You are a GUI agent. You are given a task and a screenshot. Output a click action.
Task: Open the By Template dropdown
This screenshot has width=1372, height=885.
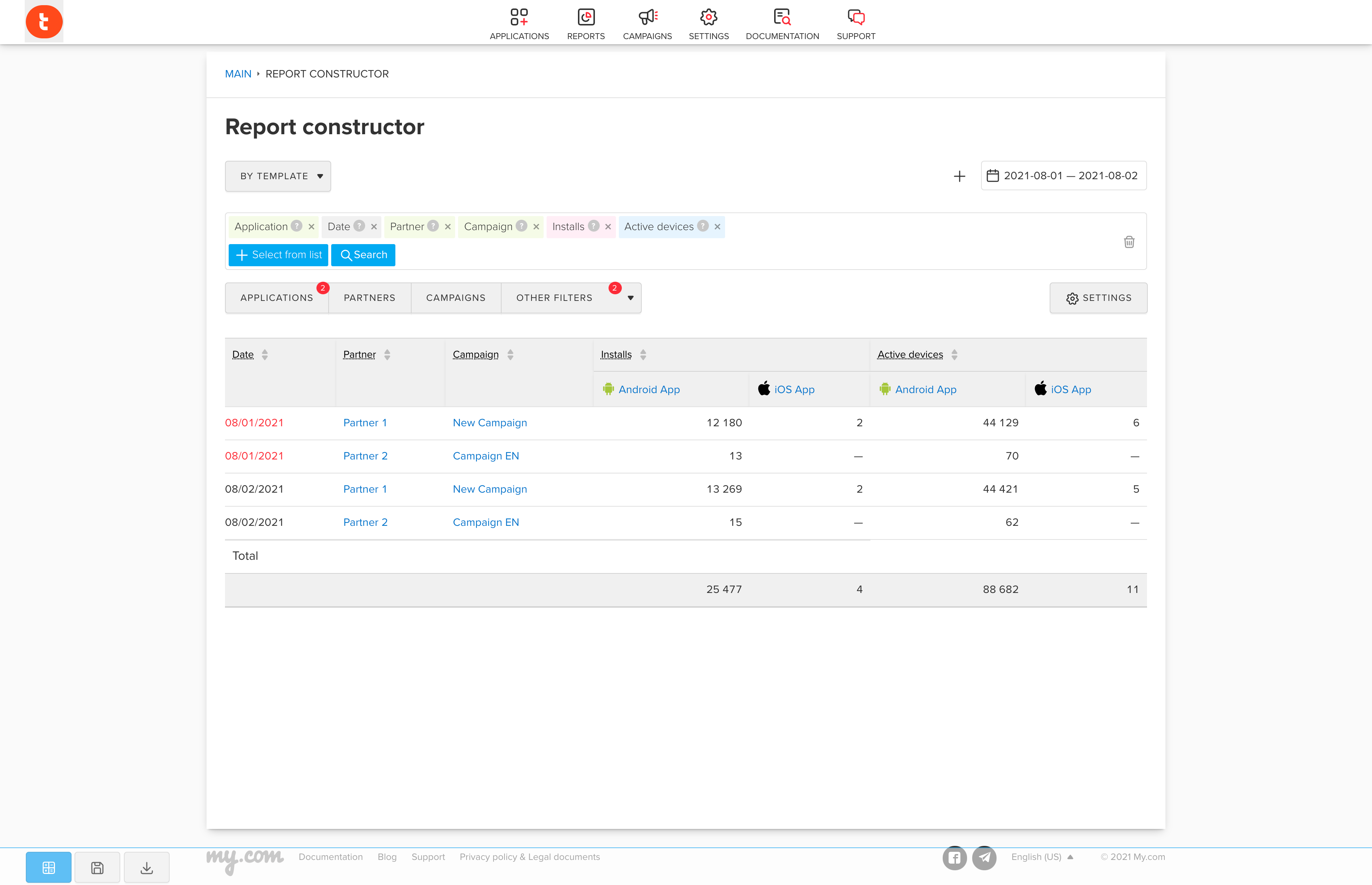coord(278,176)
